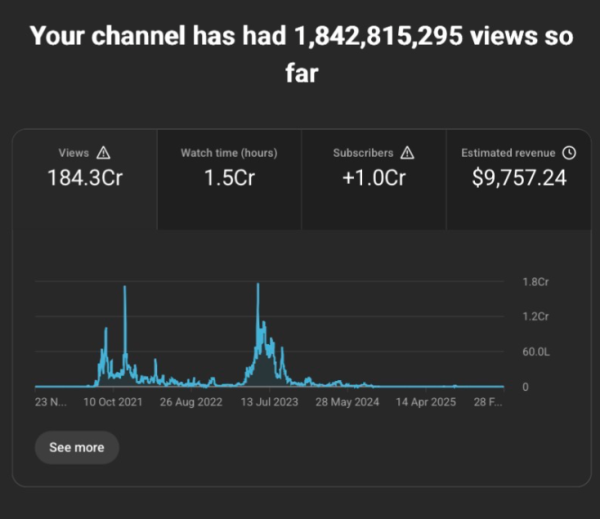The width and height of the screenshot is (600, 519).
Task: Click the tallest chart peak in 2023
Action: [x=258, y=286]
